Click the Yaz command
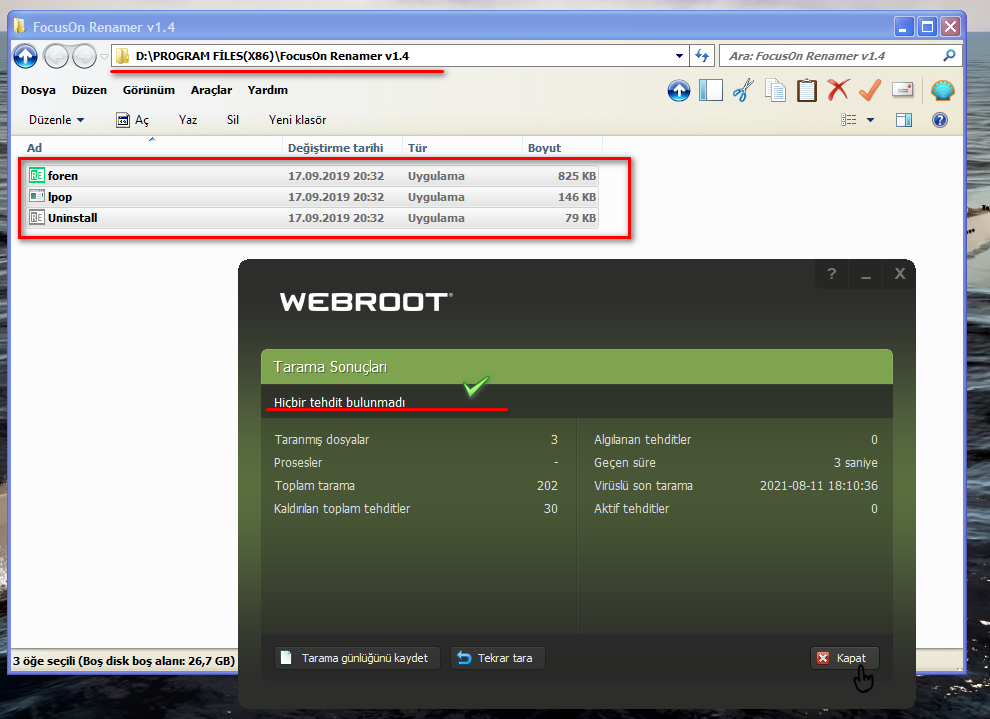This screenshot has width=990, height=719. click(188, 120)
